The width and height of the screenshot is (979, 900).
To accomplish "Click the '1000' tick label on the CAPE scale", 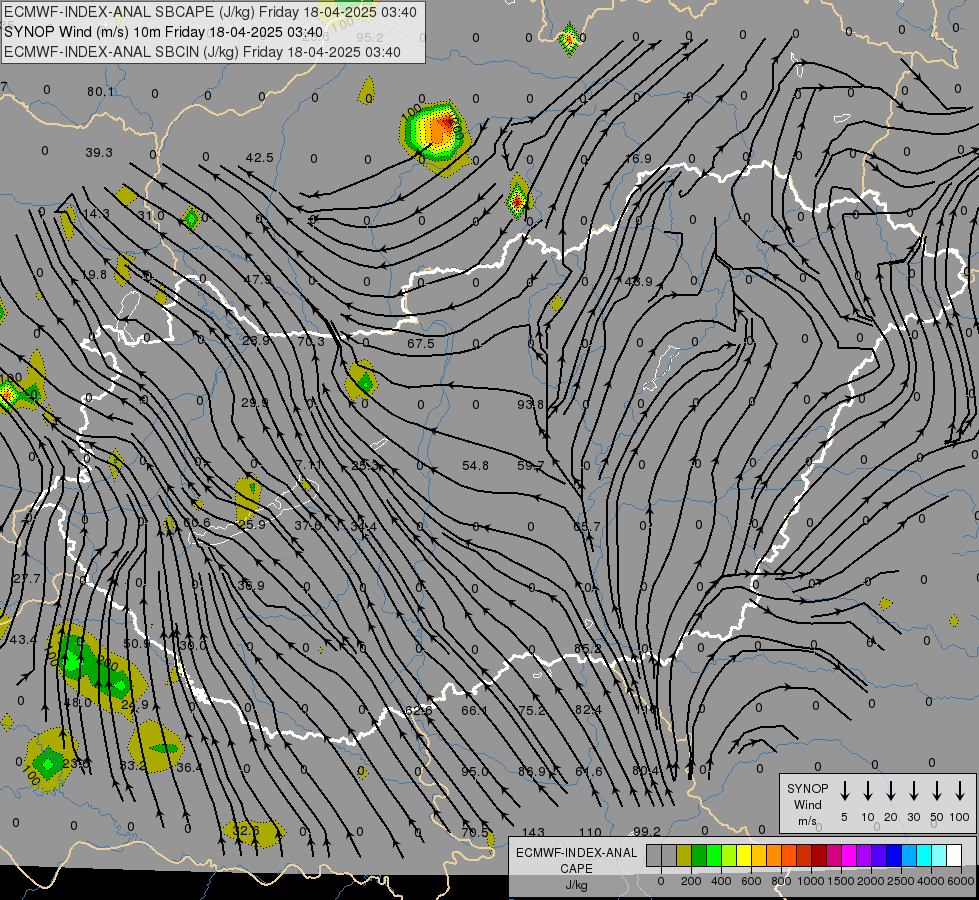I will coord(810,881).
